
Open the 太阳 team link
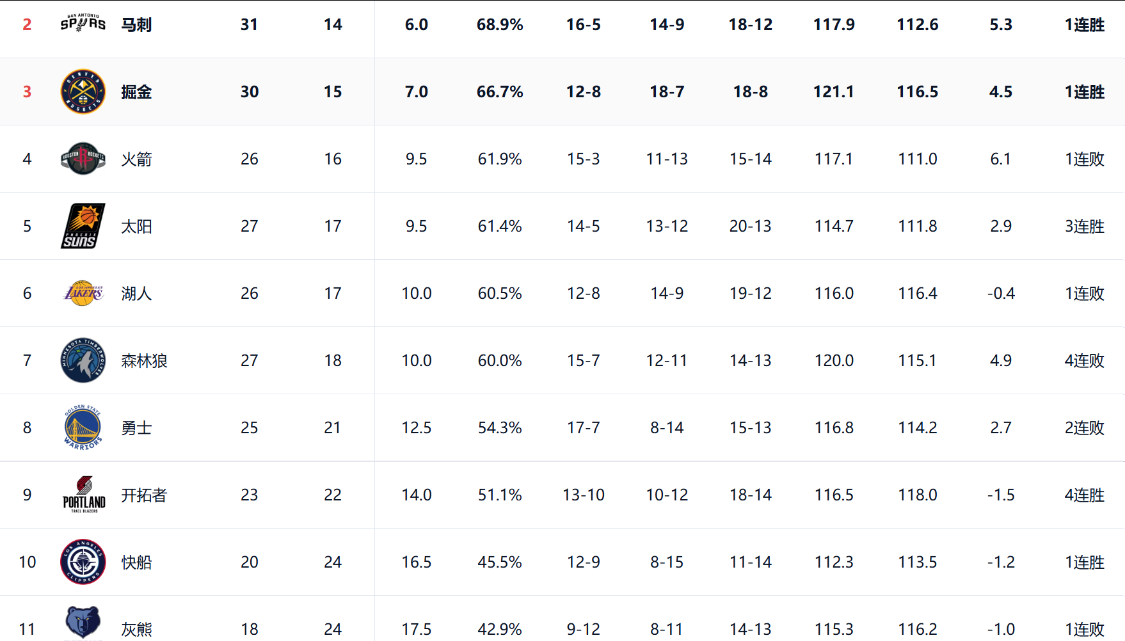[136, 226]
